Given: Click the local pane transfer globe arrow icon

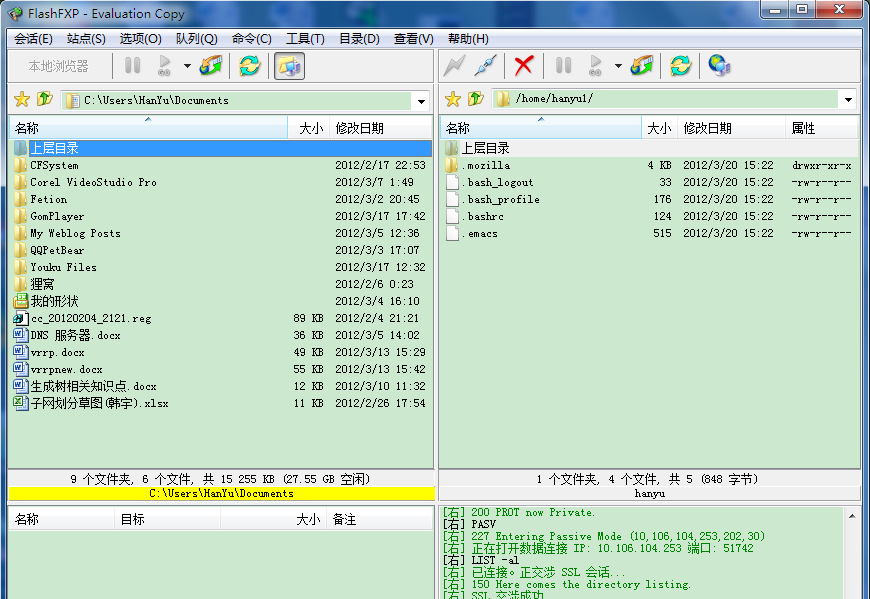Looking at the screenshot, I should 211,65.
